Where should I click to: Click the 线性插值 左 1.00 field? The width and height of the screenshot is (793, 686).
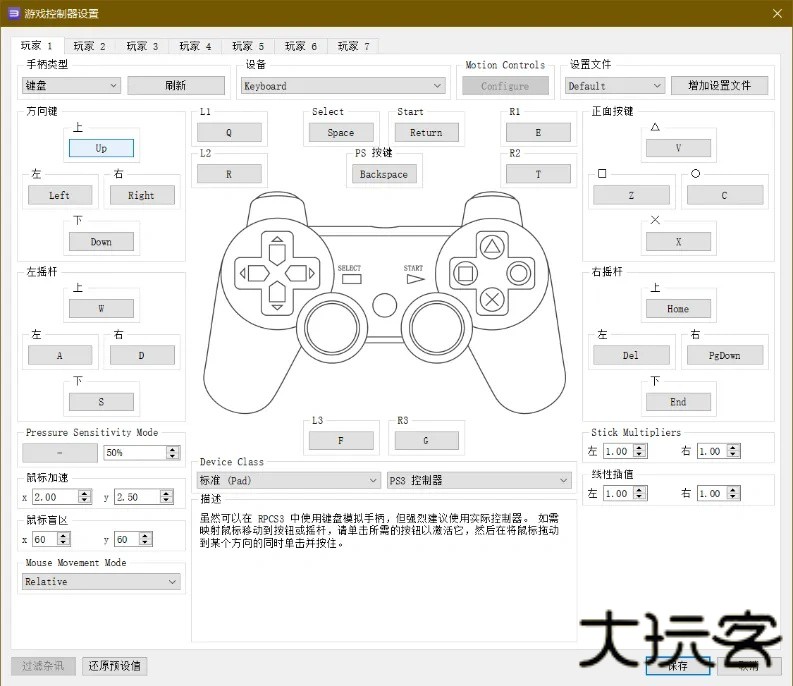point(625,493)
